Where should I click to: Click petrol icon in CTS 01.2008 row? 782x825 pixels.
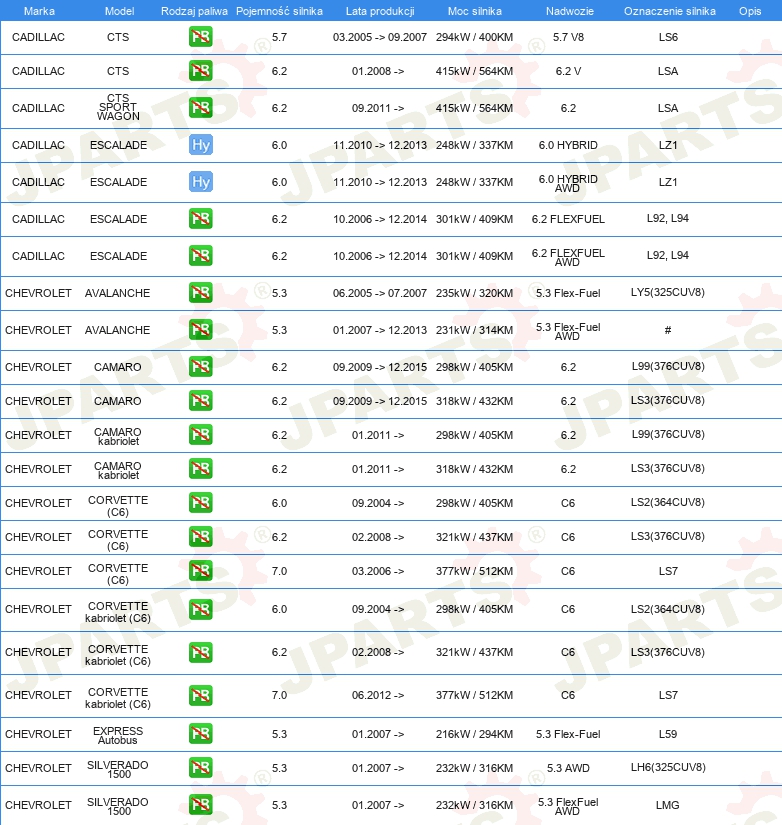click(x=200, y=71)
